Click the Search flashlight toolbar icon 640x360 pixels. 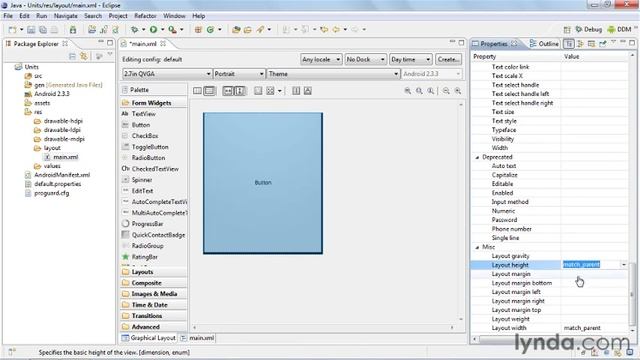point(260,29)
